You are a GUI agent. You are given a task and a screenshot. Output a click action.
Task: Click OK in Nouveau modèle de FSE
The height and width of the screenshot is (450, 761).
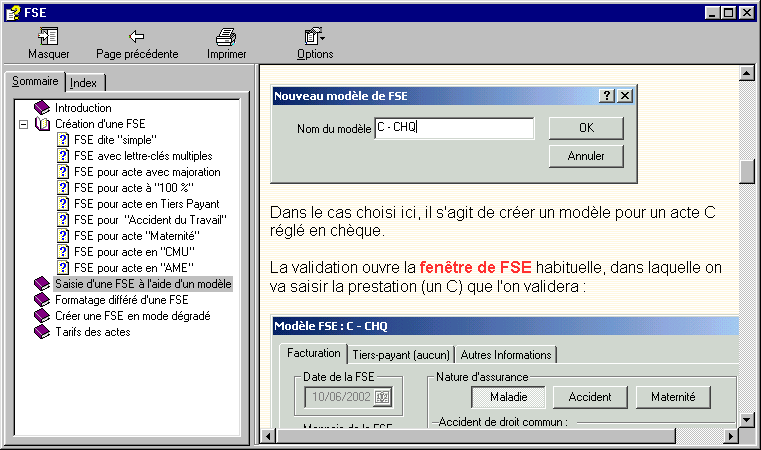tap(586, 128)
